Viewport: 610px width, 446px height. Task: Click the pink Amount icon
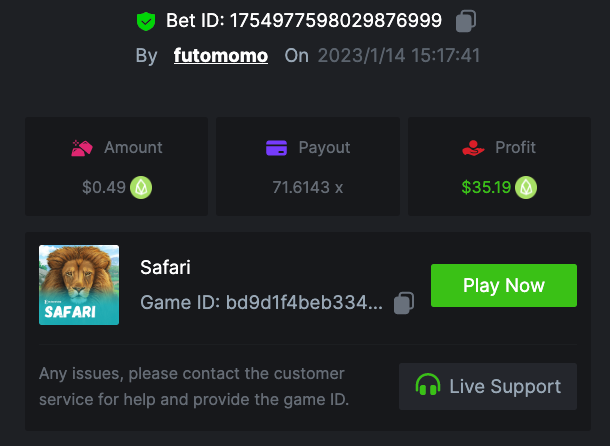(x=82, y=148)
